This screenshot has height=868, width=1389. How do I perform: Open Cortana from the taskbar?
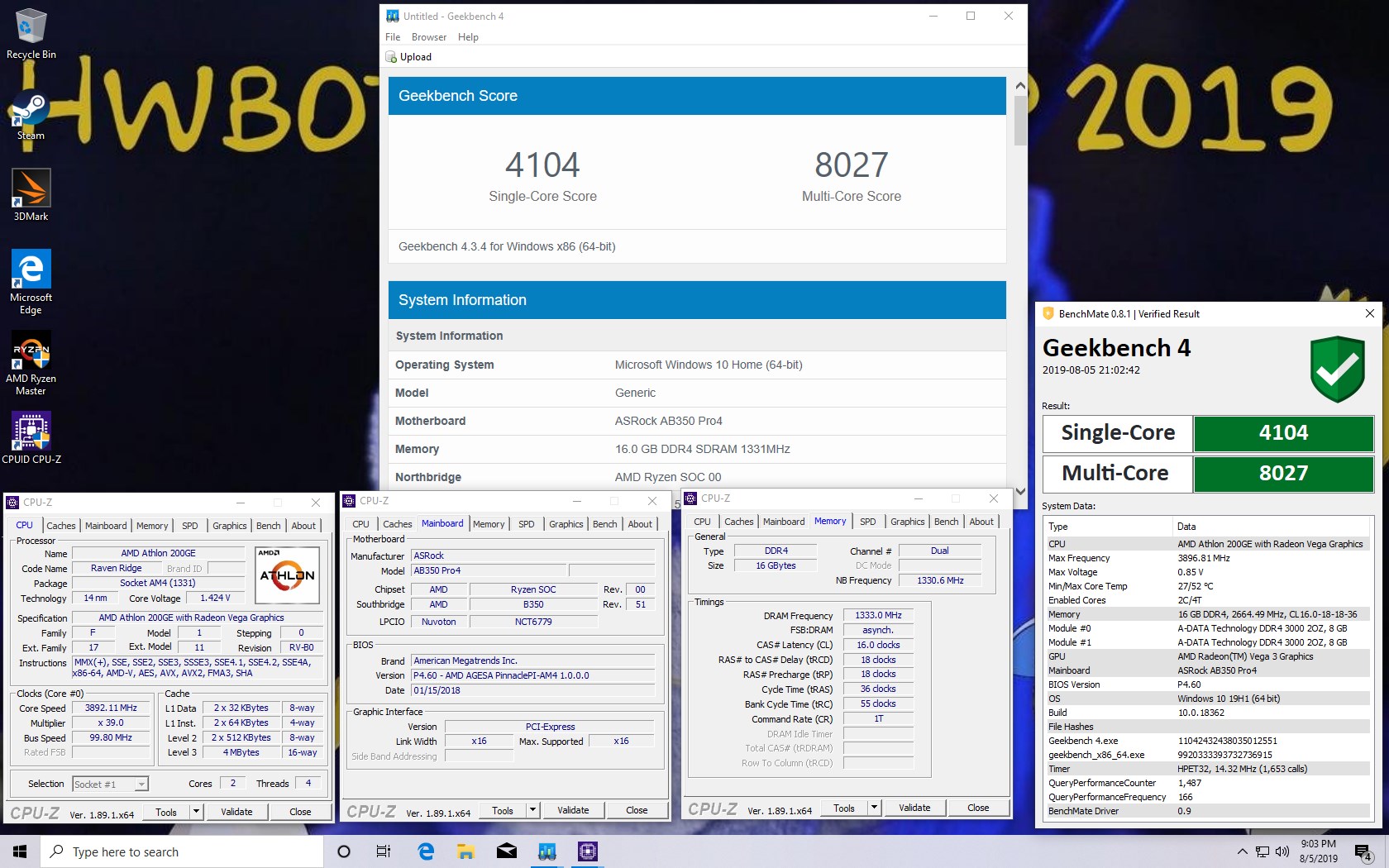tap(344, 851)
